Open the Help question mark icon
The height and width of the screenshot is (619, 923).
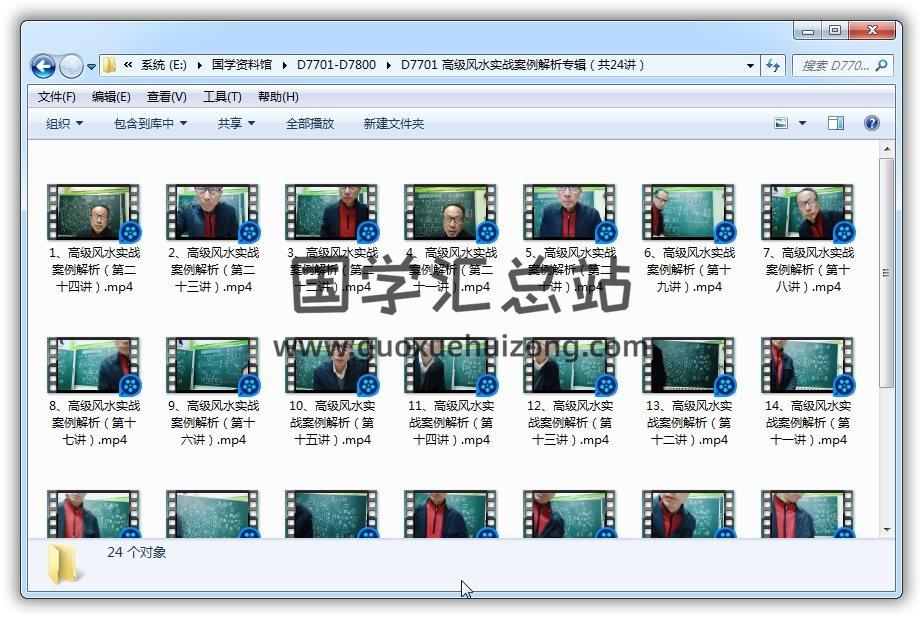[x=871, y=123]
